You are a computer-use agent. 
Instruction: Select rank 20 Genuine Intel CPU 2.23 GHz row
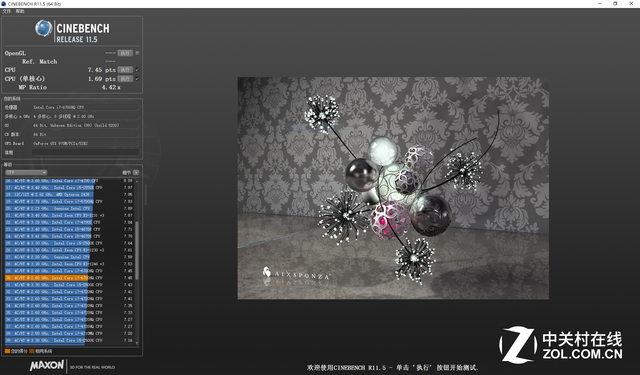(x=69, y=209)
